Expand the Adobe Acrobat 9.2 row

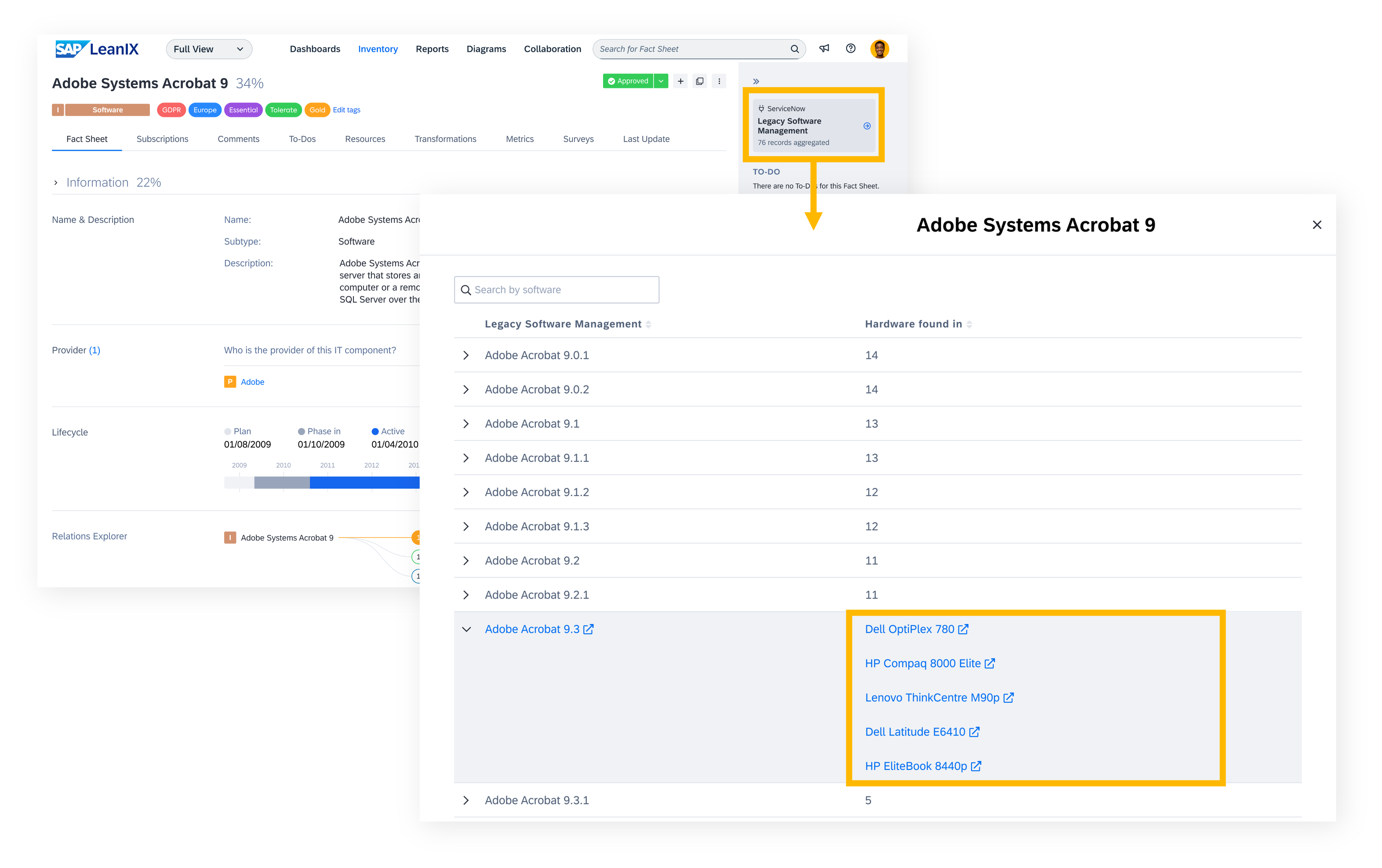coord(466,560)
